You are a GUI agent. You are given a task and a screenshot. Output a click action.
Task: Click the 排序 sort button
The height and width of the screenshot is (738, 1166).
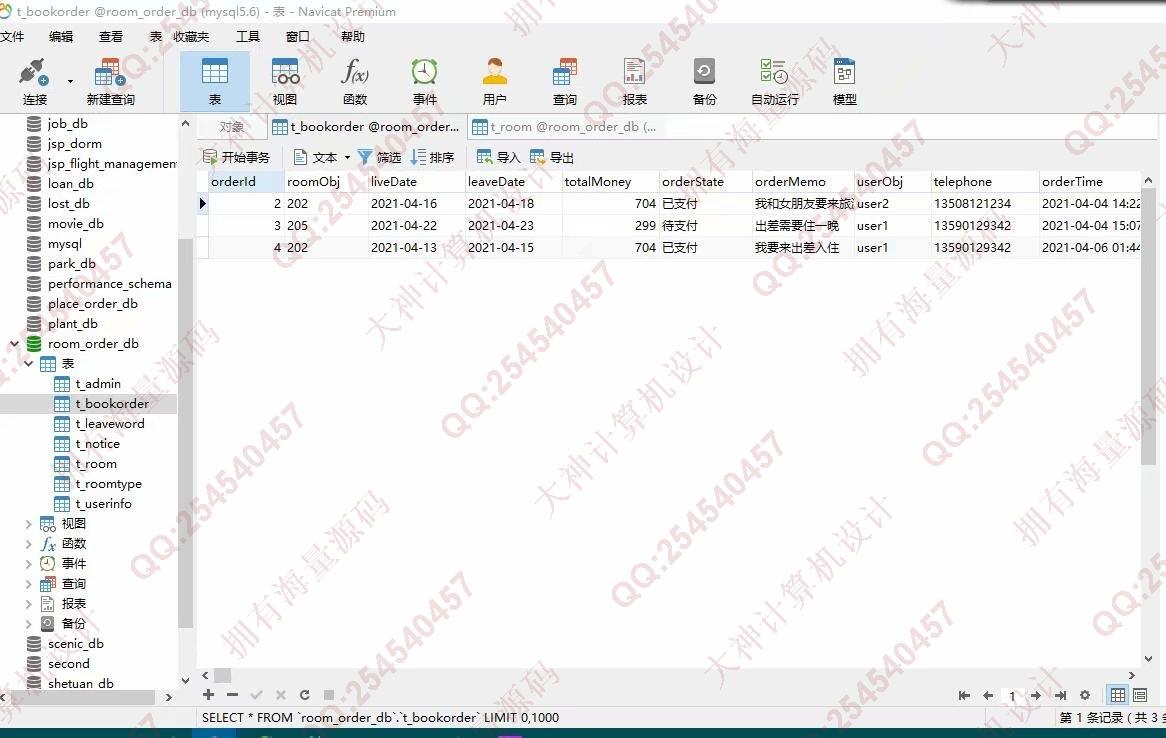pos(433,157)
